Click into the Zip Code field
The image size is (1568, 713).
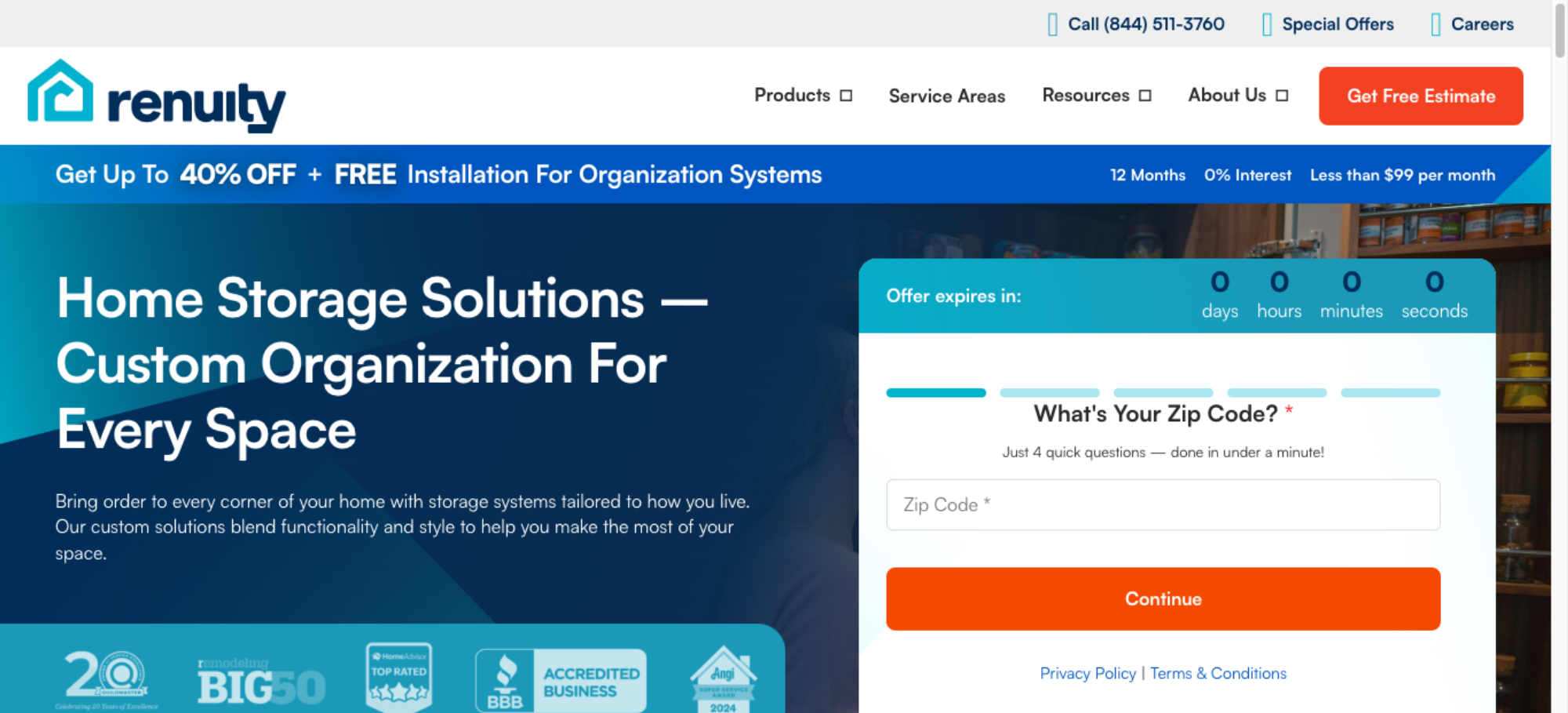pyautogui.click(x=1163, y=505)
